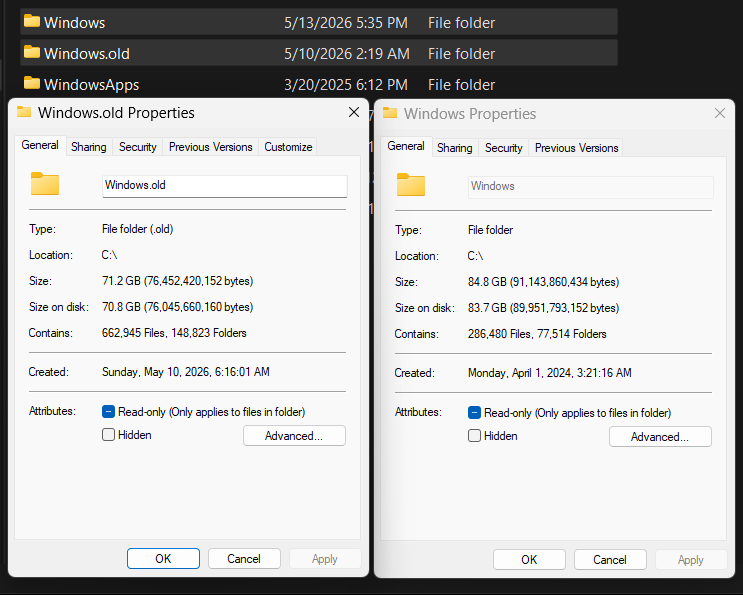Toggle Hidden checkbox in Windows Properties

point(474,435)
